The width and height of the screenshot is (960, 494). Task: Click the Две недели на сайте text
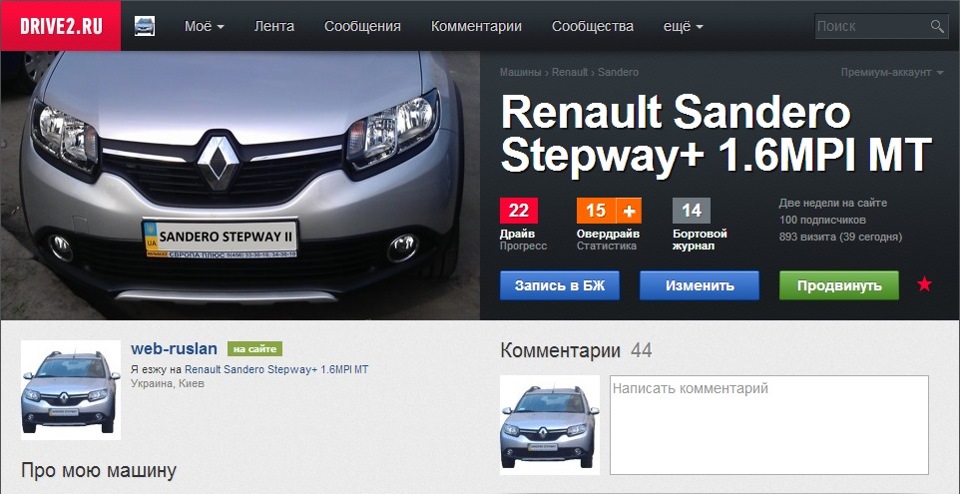[833, 203]
